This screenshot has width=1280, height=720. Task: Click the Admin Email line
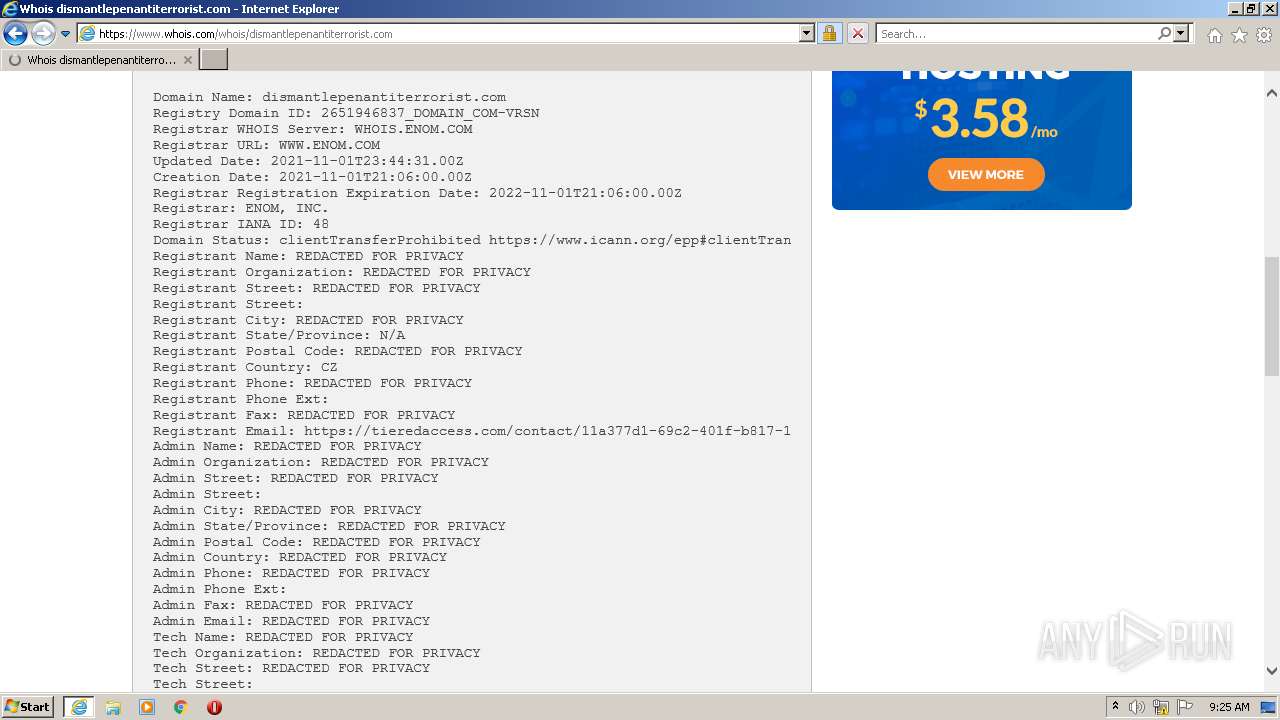coord(291,621)
